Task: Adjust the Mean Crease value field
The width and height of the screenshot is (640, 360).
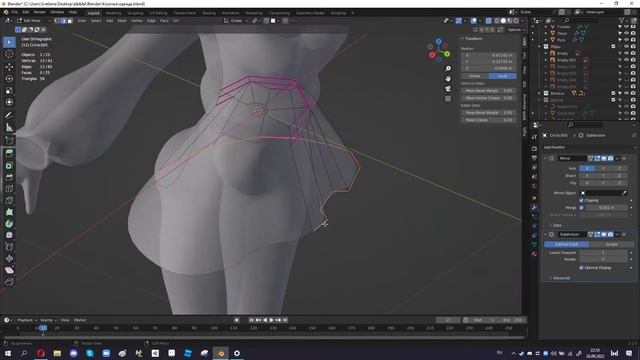Action: (x=489, y=120)
